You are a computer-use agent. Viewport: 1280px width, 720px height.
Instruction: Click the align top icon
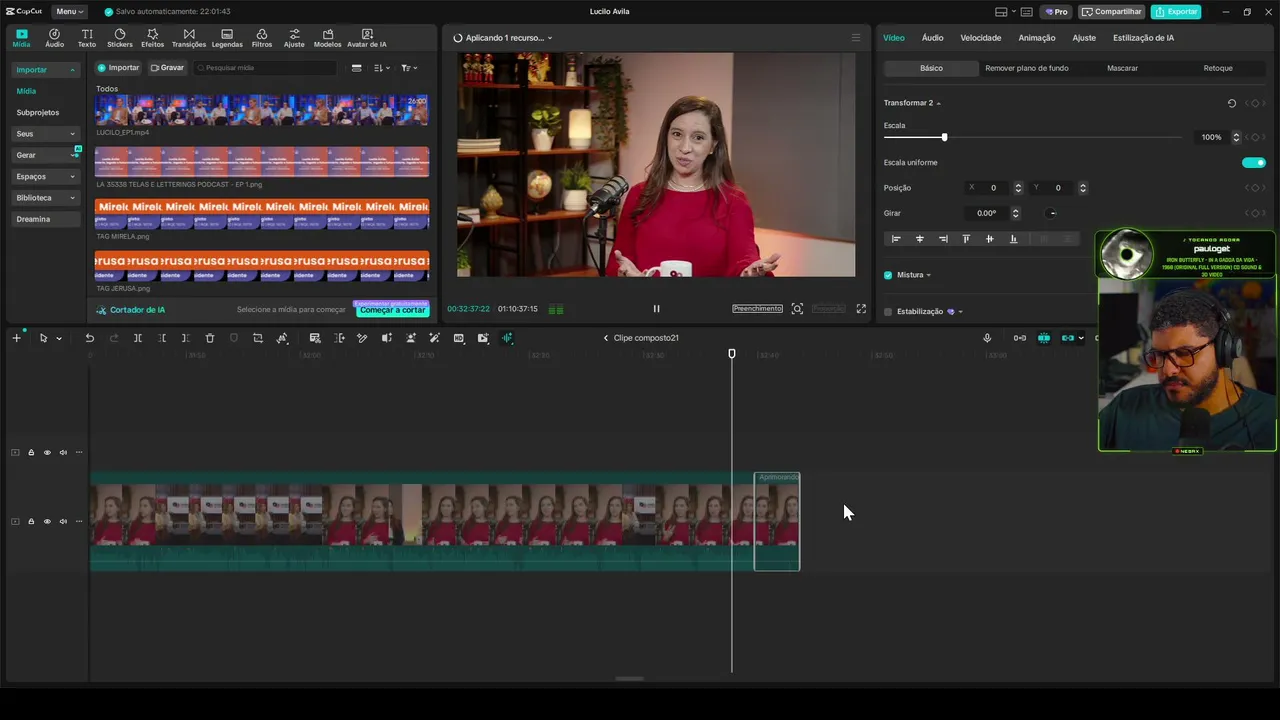(966, 239)
